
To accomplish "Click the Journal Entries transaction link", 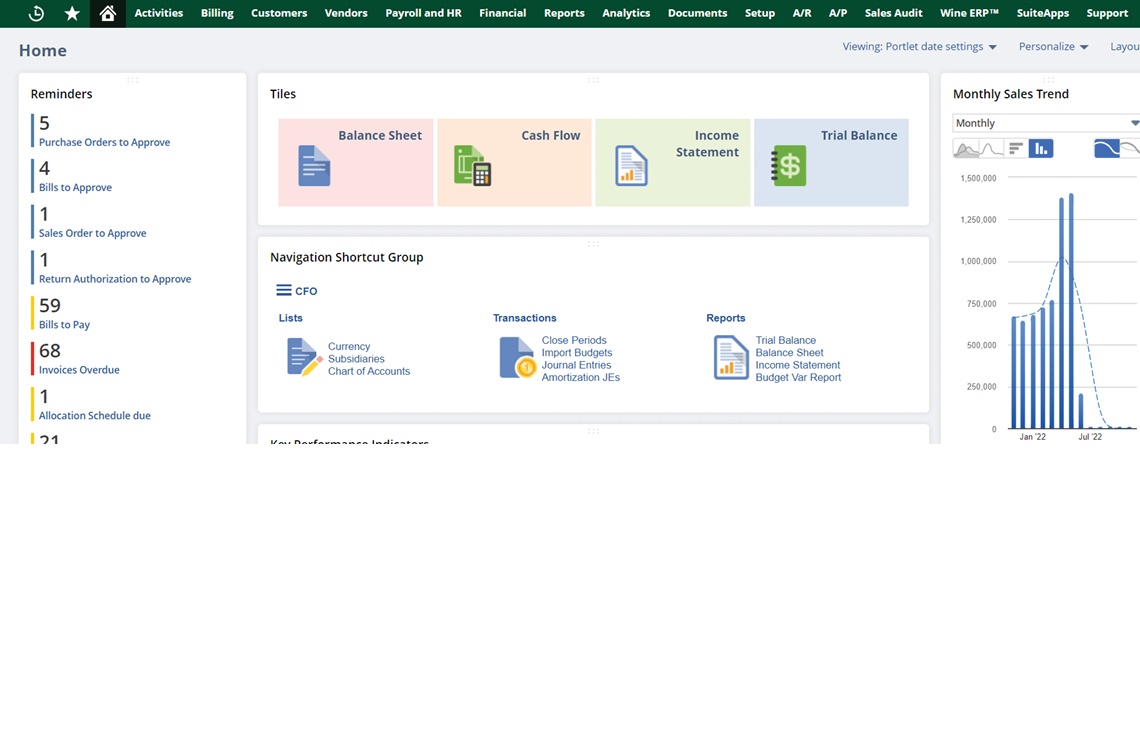I will (576, 365).
